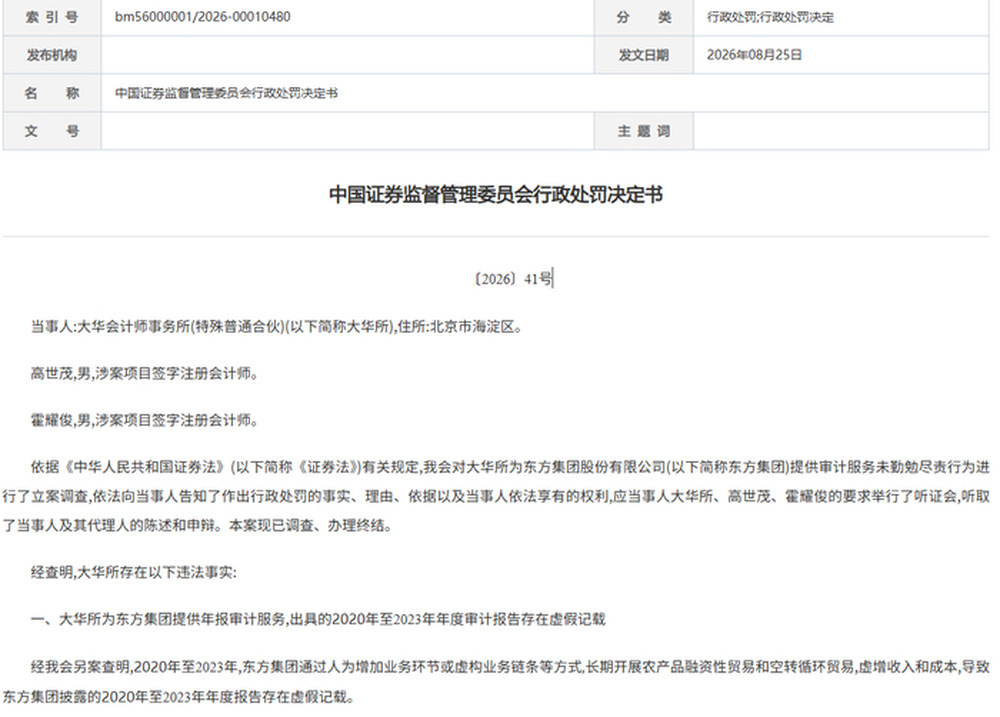Image resolution: width=1000 pixels, height=717 pixels.
Task: Click the category text 行政处罚;行政处罚决定
Action: pos(770,17)
